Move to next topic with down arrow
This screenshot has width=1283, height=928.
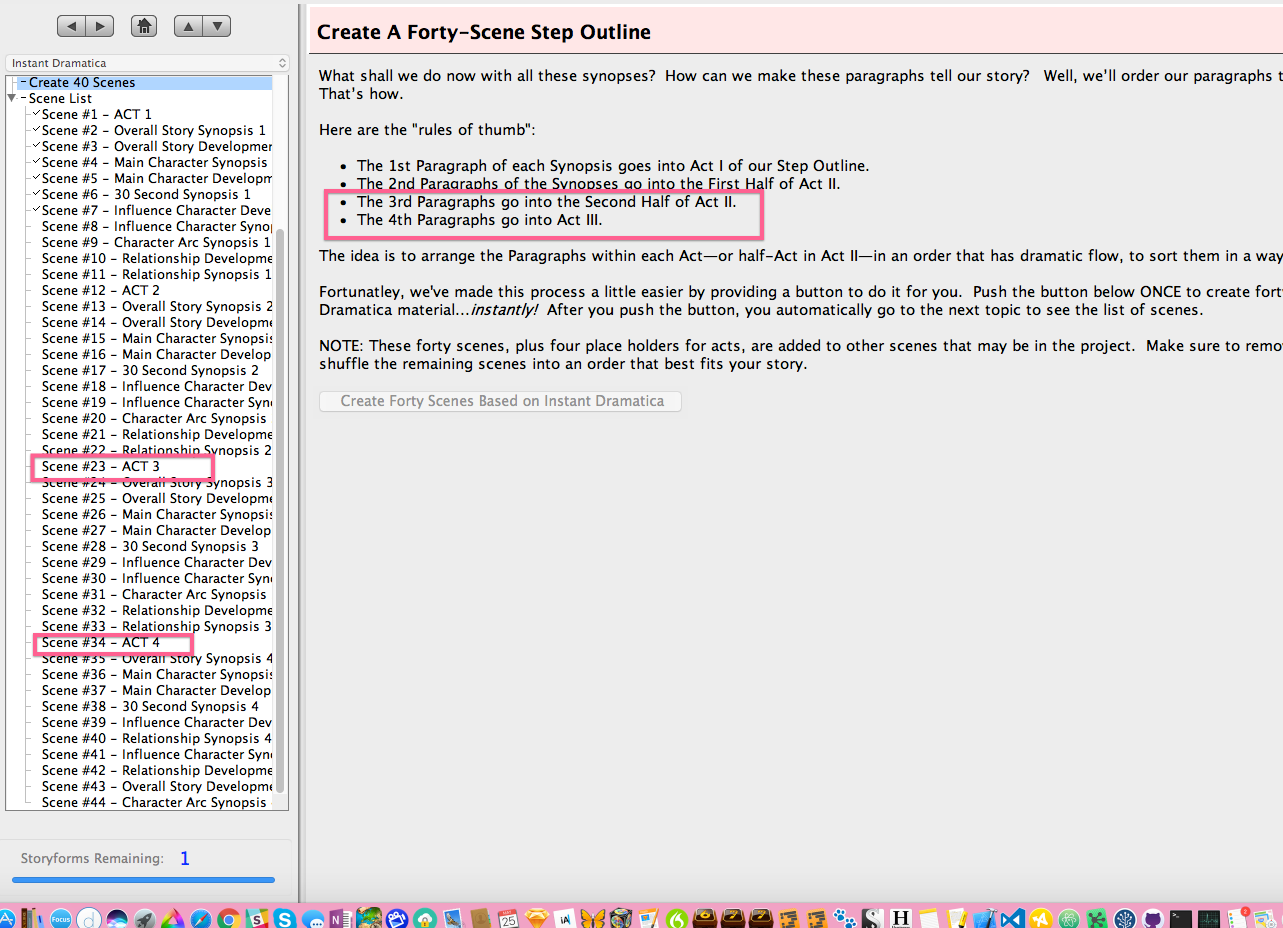click(x=217, y=26)
